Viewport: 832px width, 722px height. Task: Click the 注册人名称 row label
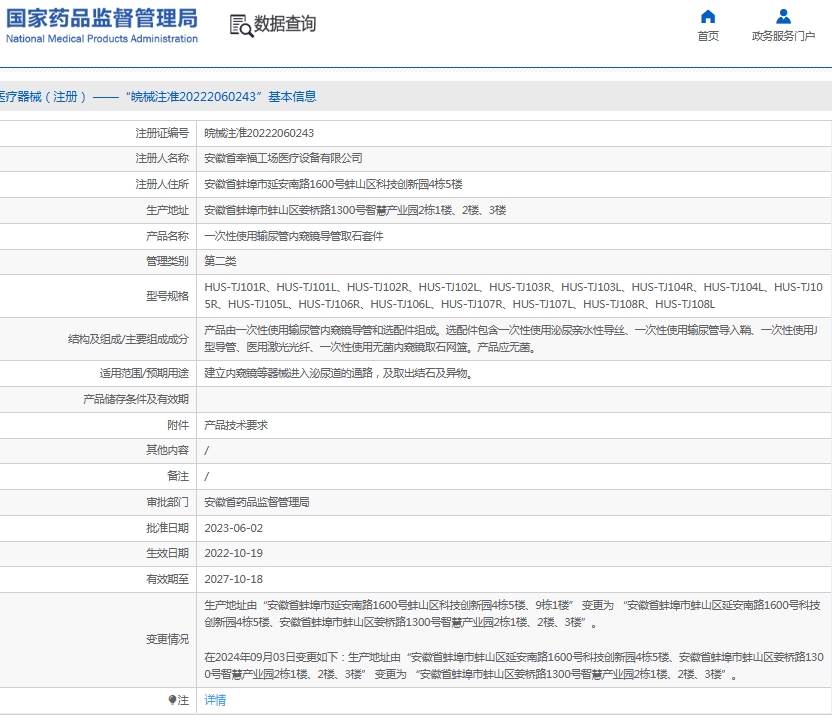click(162, 158)
